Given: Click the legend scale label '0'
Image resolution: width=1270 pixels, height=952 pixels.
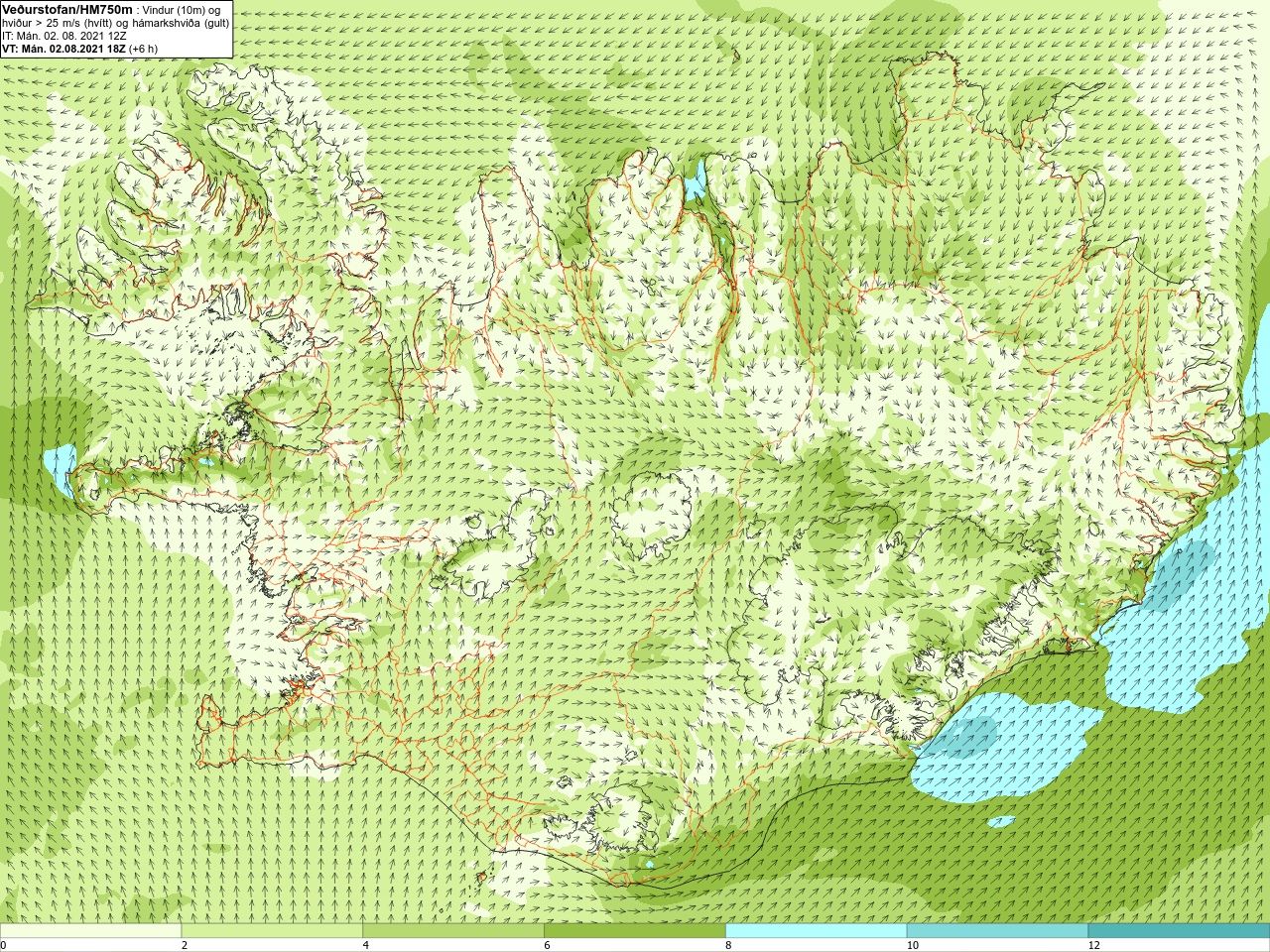Looking at the screenshot, I should 3,945.
